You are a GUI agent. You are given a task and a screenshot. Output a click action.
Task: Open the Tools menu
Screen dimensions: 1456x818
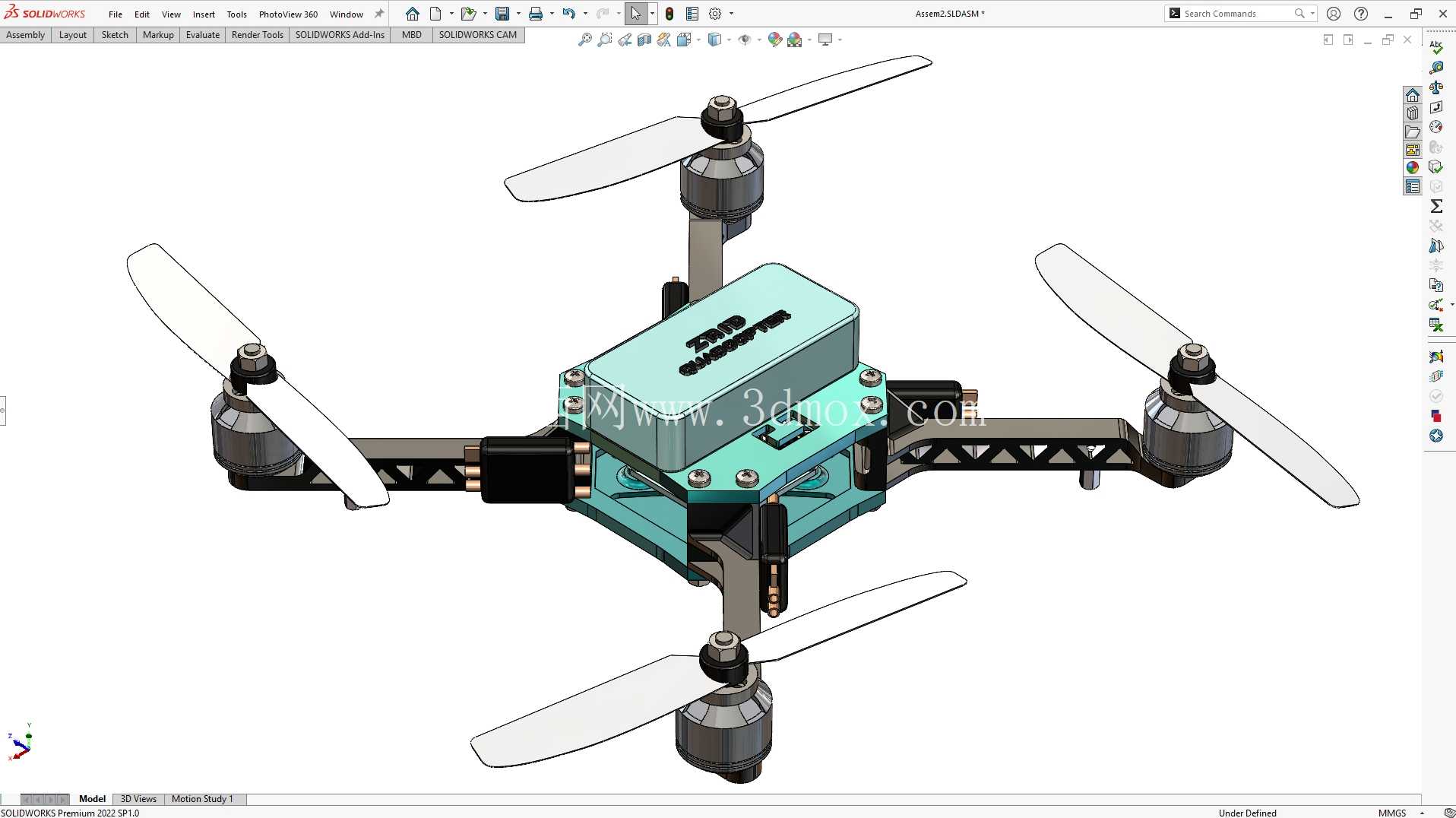(x=236, y=14)
